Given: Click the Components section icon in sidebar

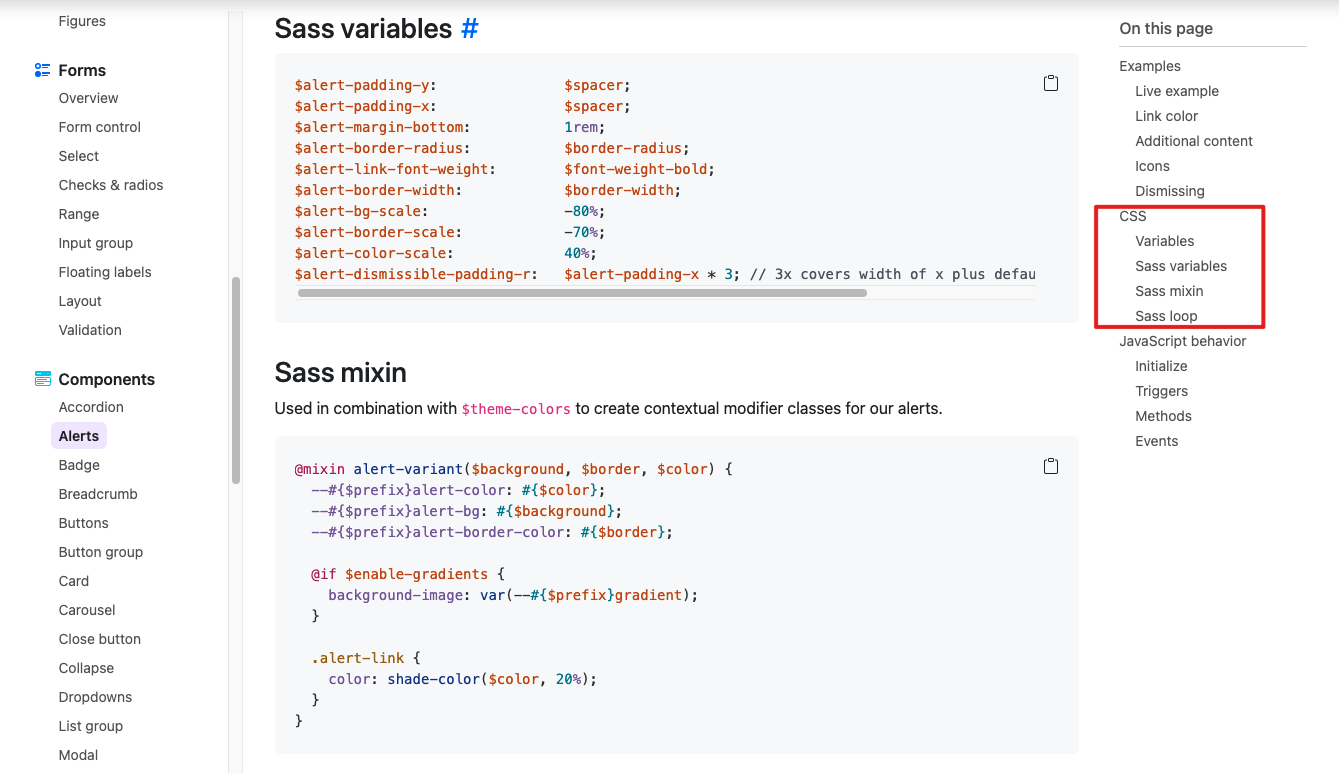Looking at the screenshot, I should click(42, 379).
